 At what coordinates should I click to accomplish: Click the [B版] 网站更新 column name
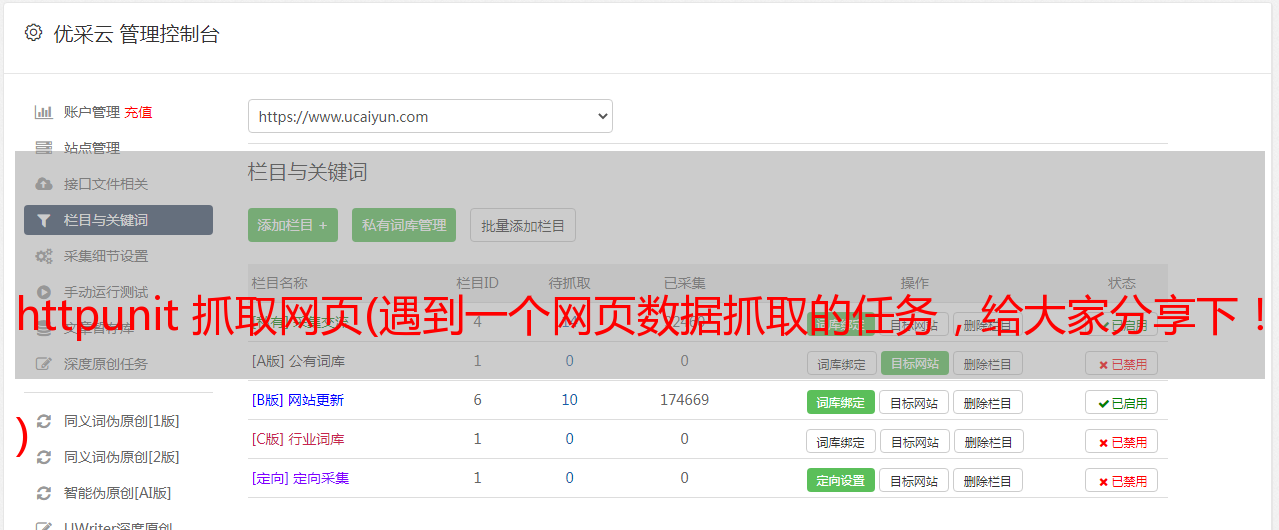click(x=298, y=400)
